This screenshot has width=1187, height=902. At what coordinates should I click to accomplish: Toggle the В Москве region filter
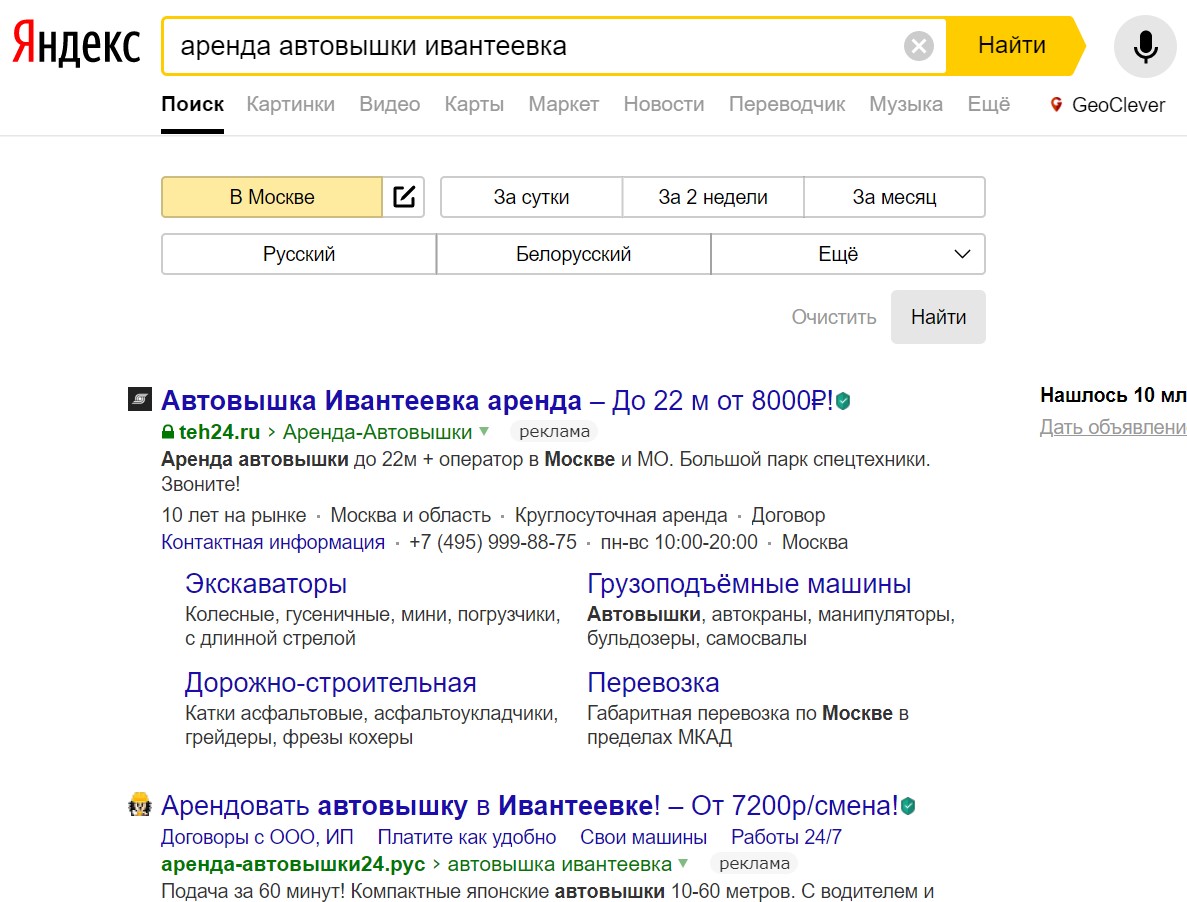coord(272,198)
